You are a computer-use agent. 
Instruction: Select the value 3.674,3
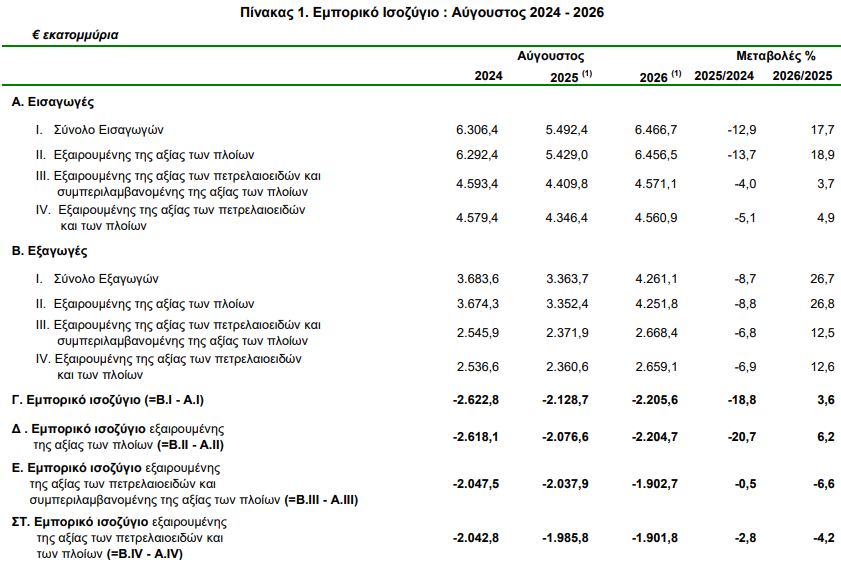pos(478,304)
